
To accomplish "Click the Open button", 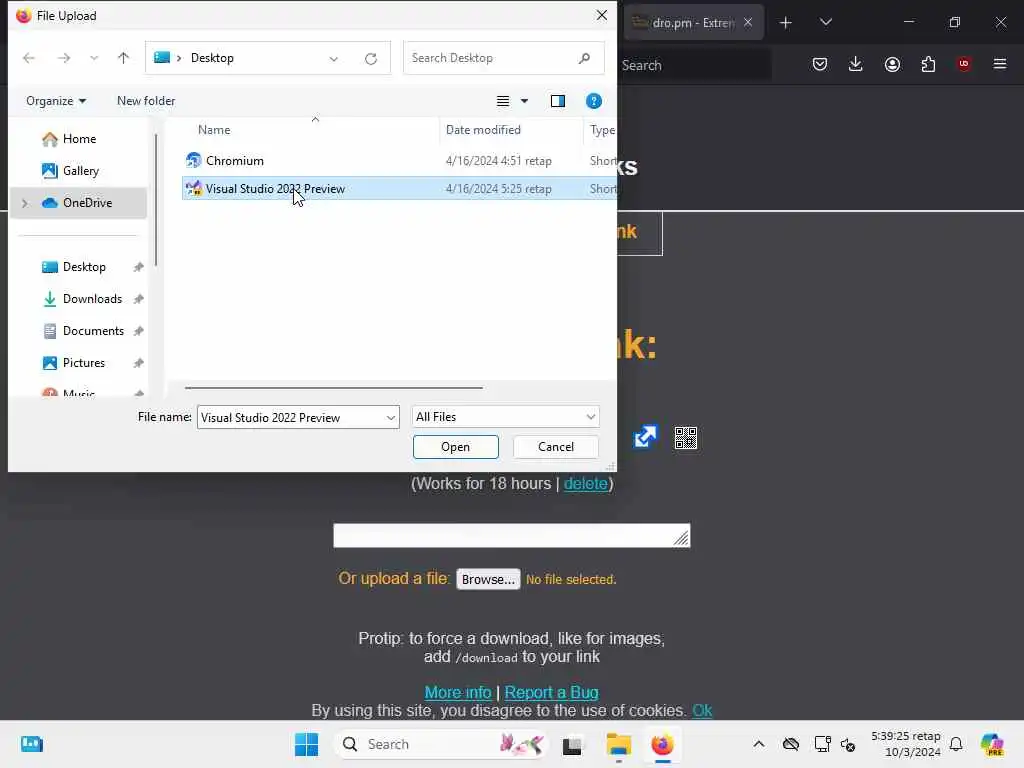I will tap(455, 447).
